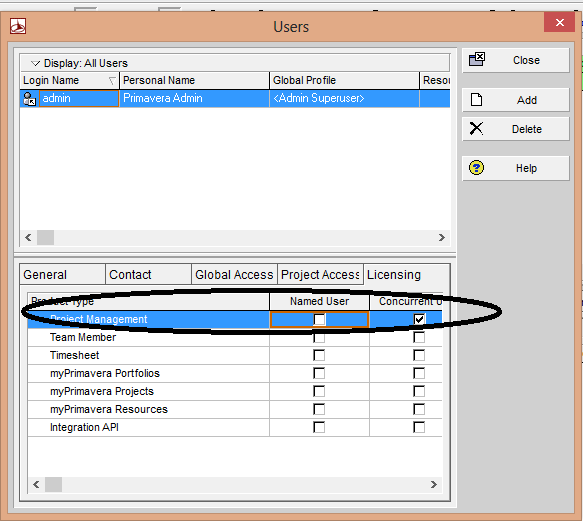The width and height of the screenshot is (583, 521).
Task: Select the admin login name cell
Action: (79, 99)
